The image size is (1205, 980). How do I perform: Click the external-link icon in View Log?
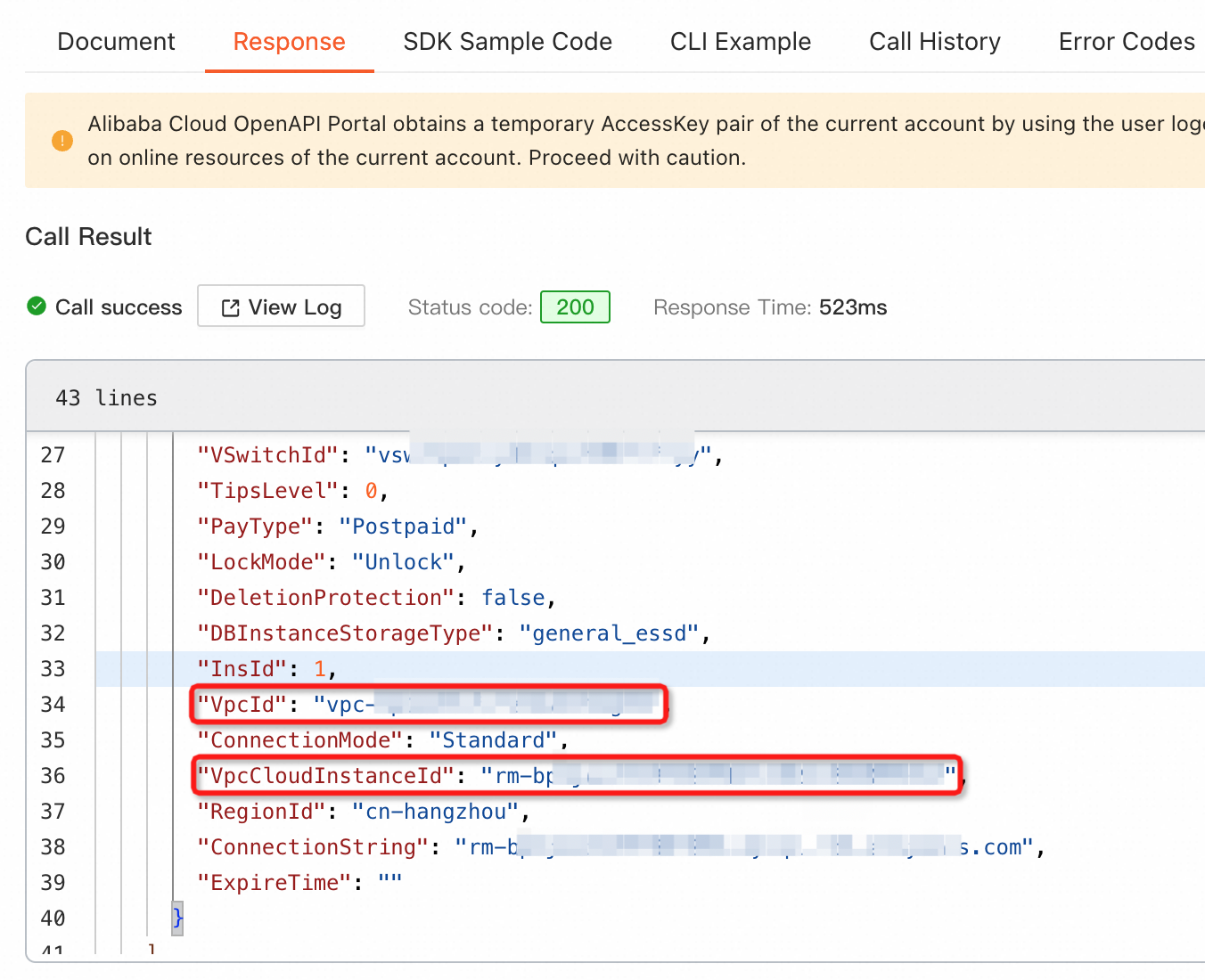tap(230, 307)
